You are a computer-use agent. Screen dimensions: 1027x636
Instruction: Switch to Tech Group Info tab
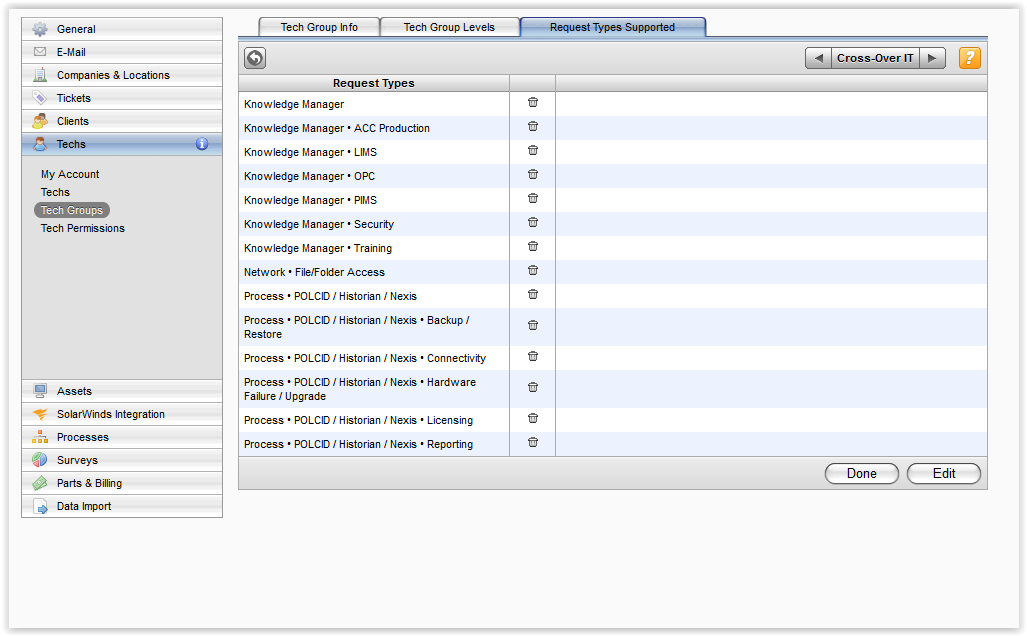point(319,28)
